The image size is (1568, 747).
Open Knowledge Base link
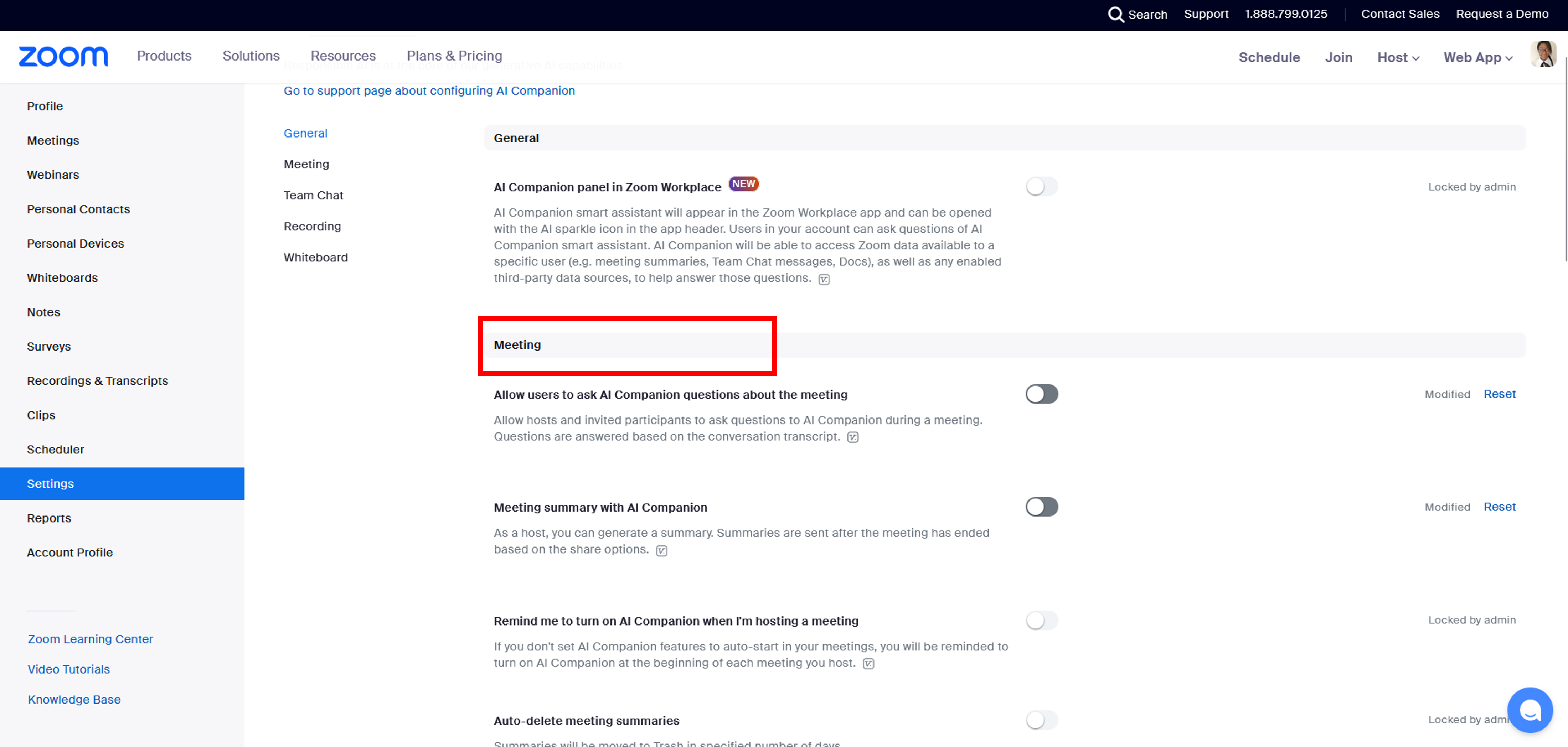point(74,700)
